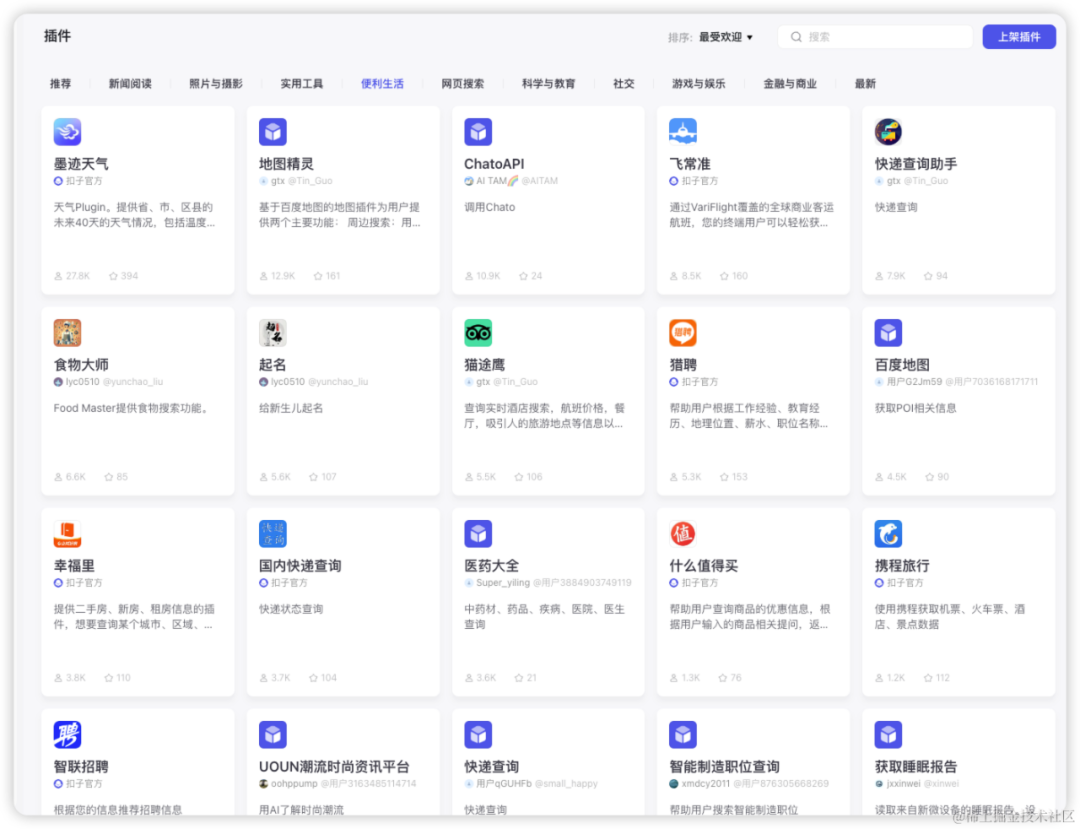Click the 上架插件 button
1080x829 pixels.
click(1019, 37)
